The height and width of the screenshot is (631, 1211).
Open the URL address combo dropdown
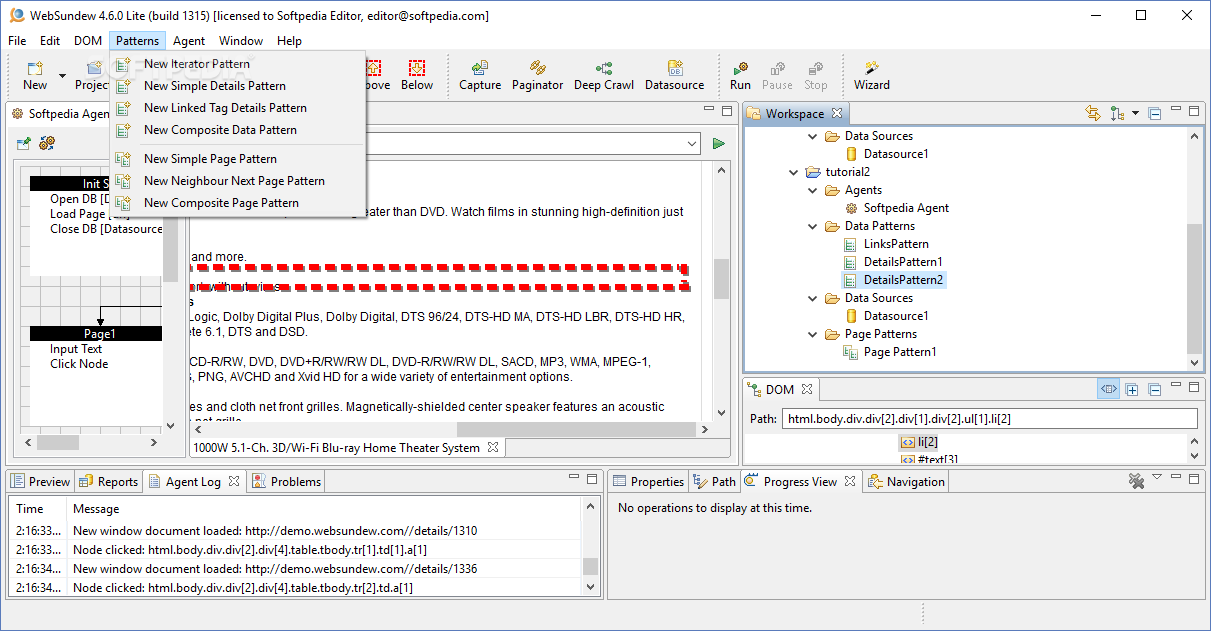coord(692,144)
